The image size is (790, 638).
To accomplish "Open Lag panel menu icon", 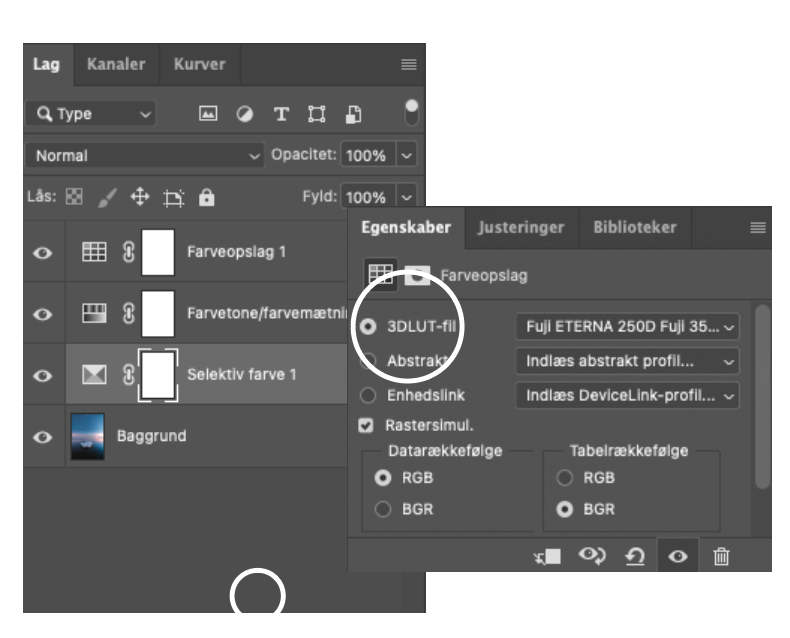I will [409, 64].
